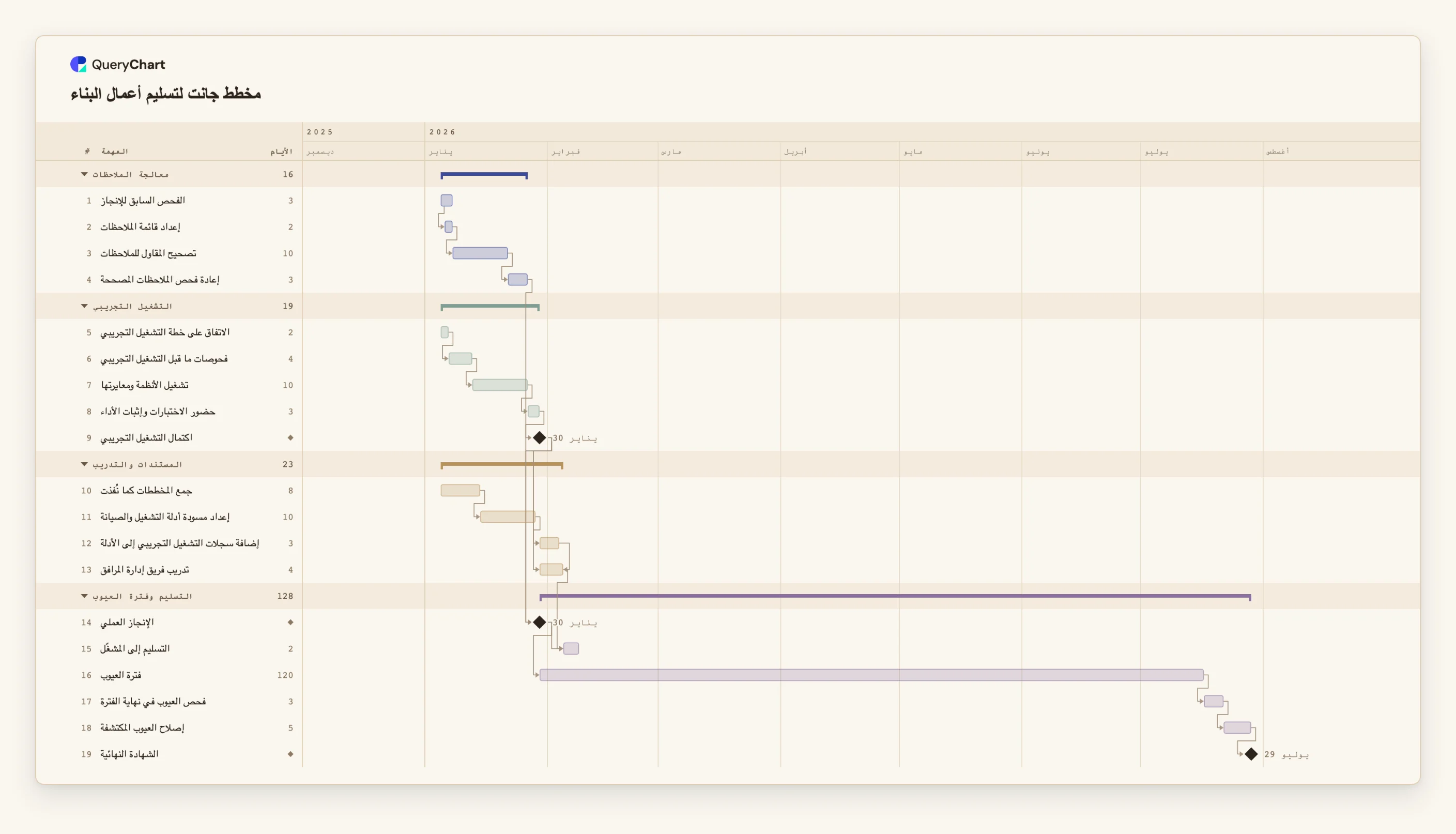The image size is (1456, 834).
Task: Select the فترة العيوب 120-day task bar
Action: 871,675
